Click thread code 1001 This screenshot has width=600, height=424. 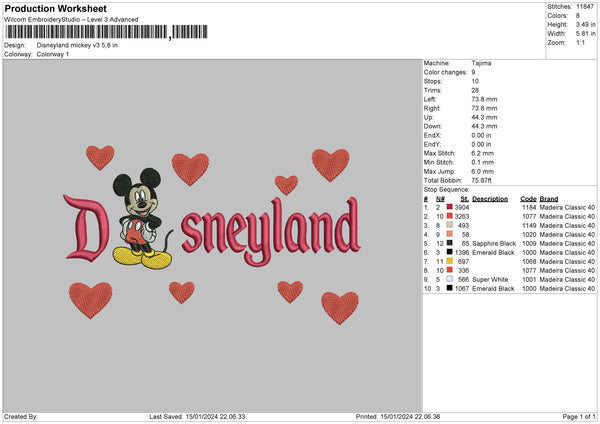coord(529,279)
